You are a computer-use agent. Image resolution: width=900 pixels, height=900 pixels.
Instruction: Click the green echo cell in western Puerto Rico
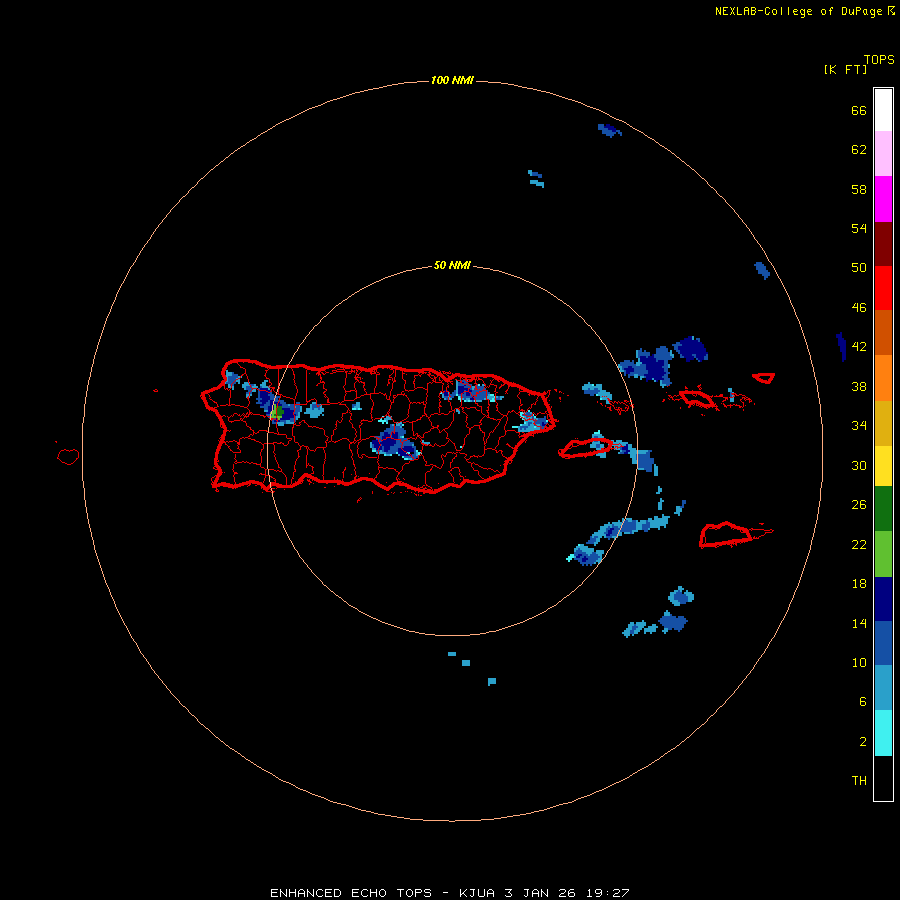277,412
